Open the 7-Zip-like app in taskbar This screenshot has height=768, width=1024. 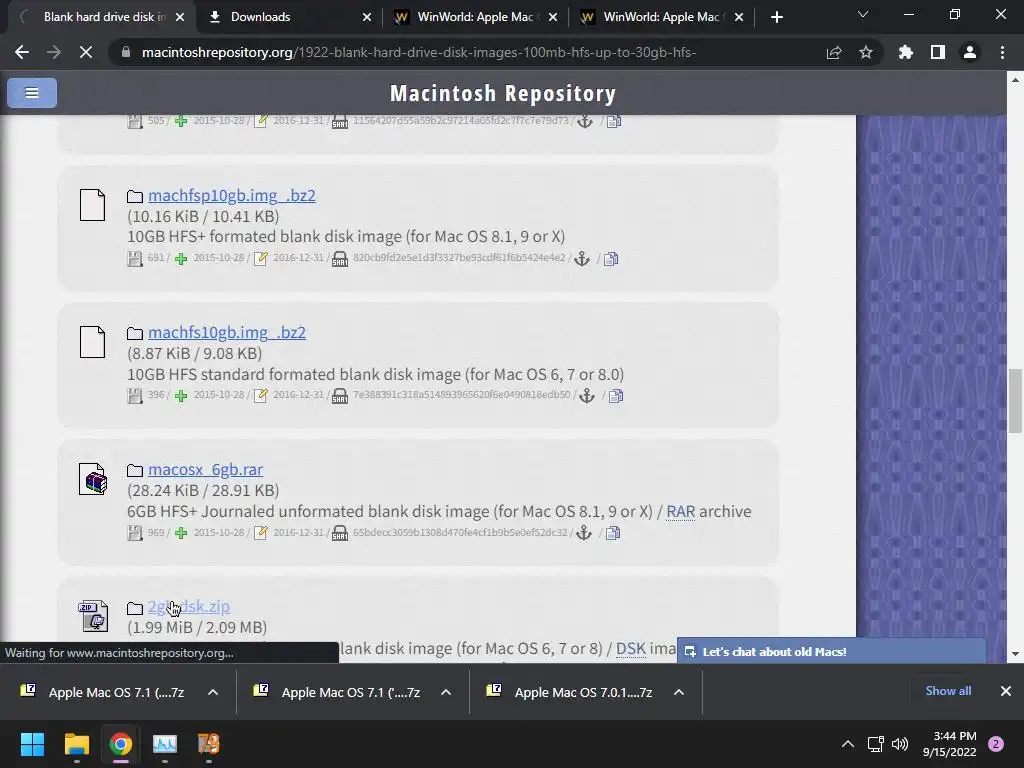tap(209, 744)
